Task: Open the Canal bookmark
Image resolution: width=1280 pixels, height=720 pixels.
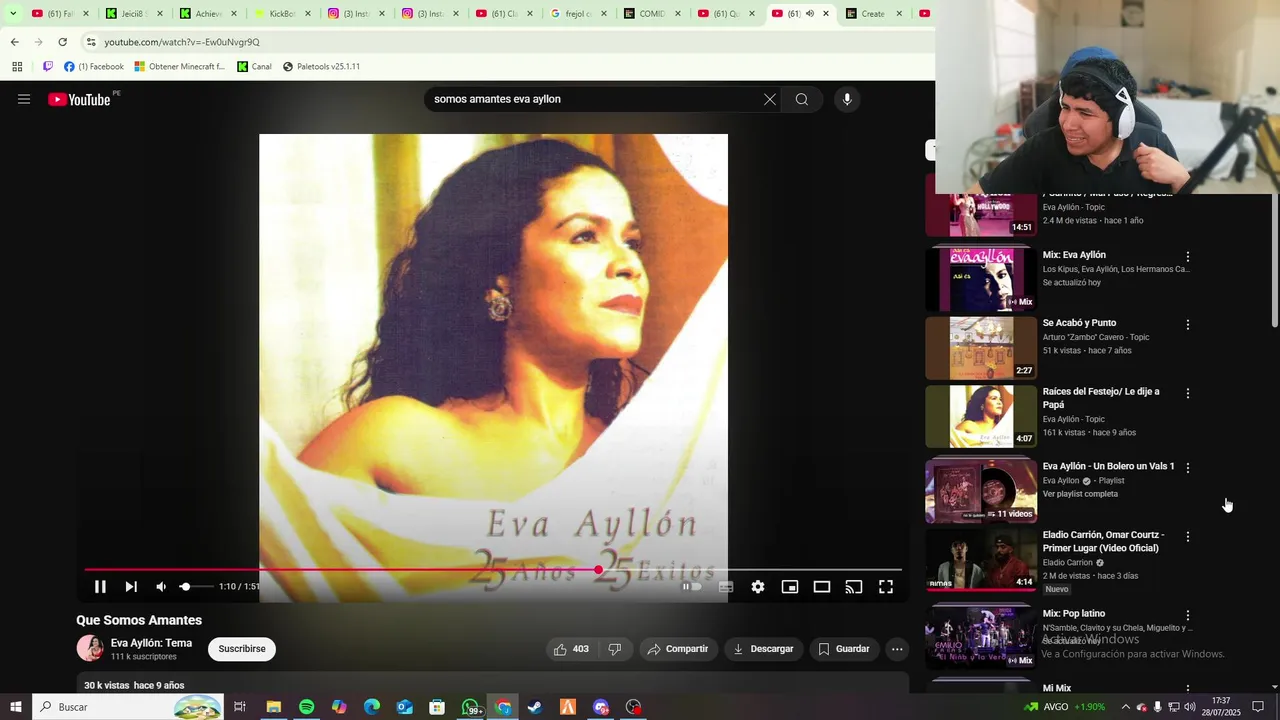Action: [x=254, y=67]
